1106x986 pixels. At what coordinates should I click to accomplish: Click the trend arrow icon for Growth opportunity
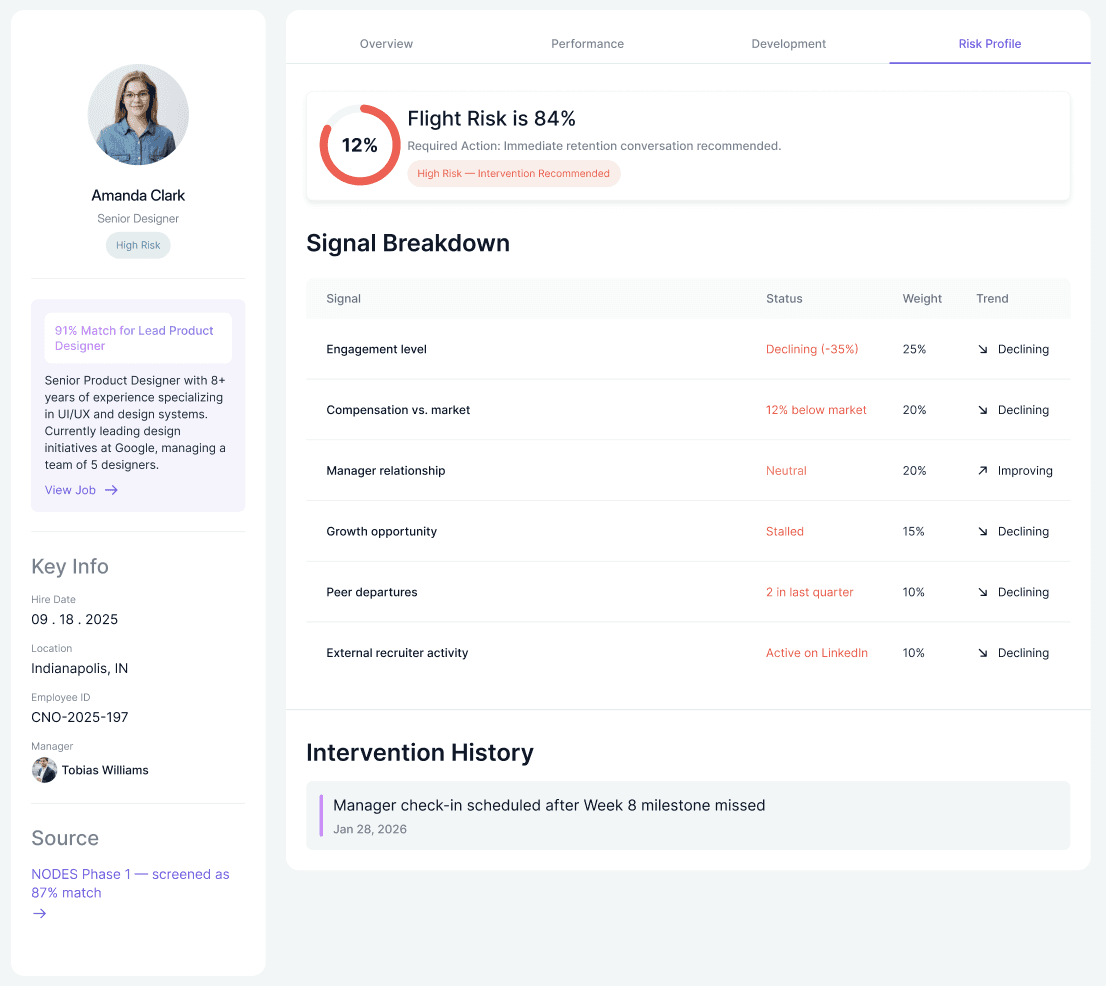click(983, 531)
